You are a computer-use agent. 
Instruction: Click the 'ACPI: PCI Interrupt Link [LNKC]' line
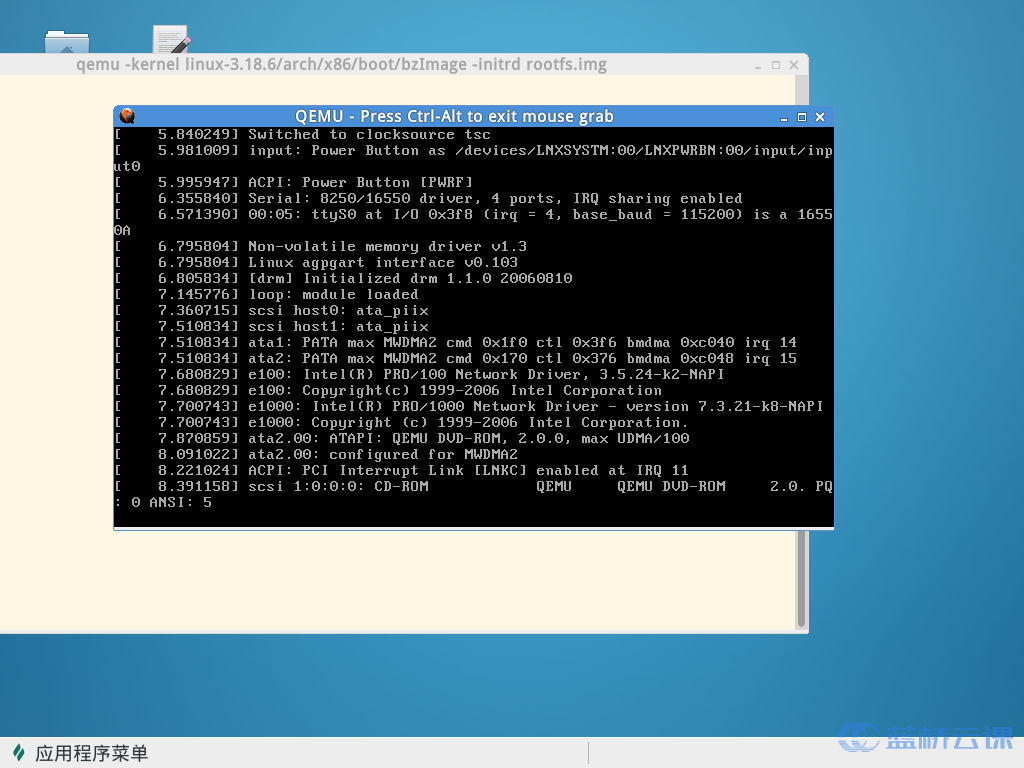coord(402,470)
